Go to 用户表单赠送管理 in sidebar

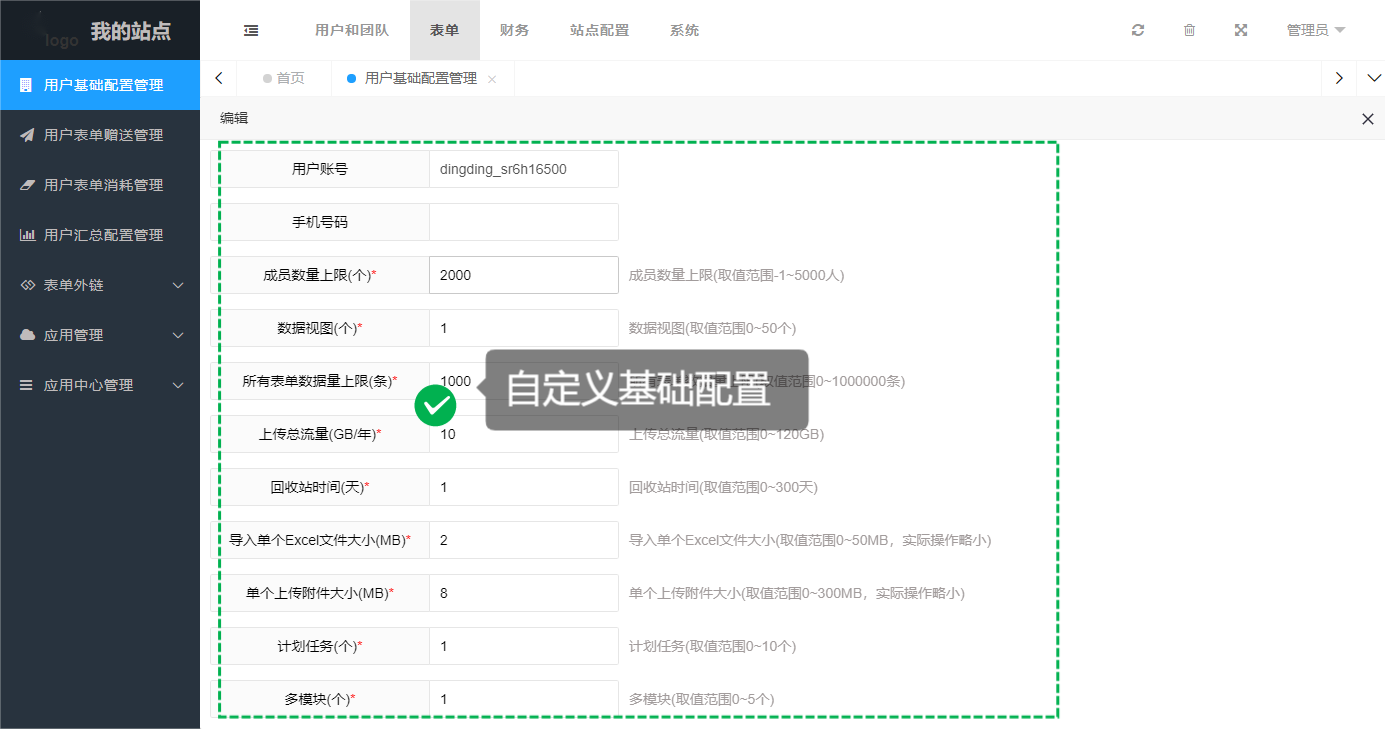point(102,135)
